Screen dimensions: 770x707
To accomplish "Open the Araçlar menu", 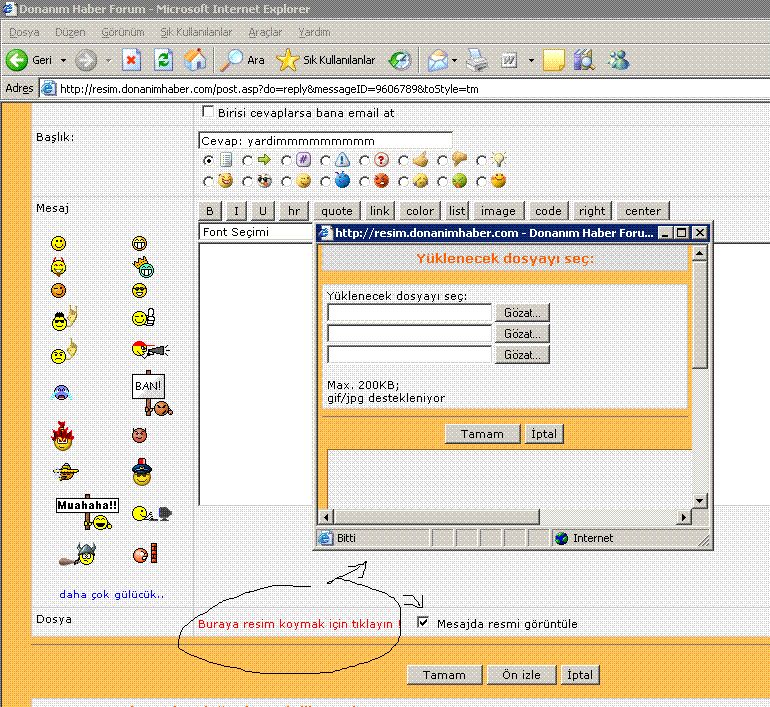I will (x=265, y=32).
